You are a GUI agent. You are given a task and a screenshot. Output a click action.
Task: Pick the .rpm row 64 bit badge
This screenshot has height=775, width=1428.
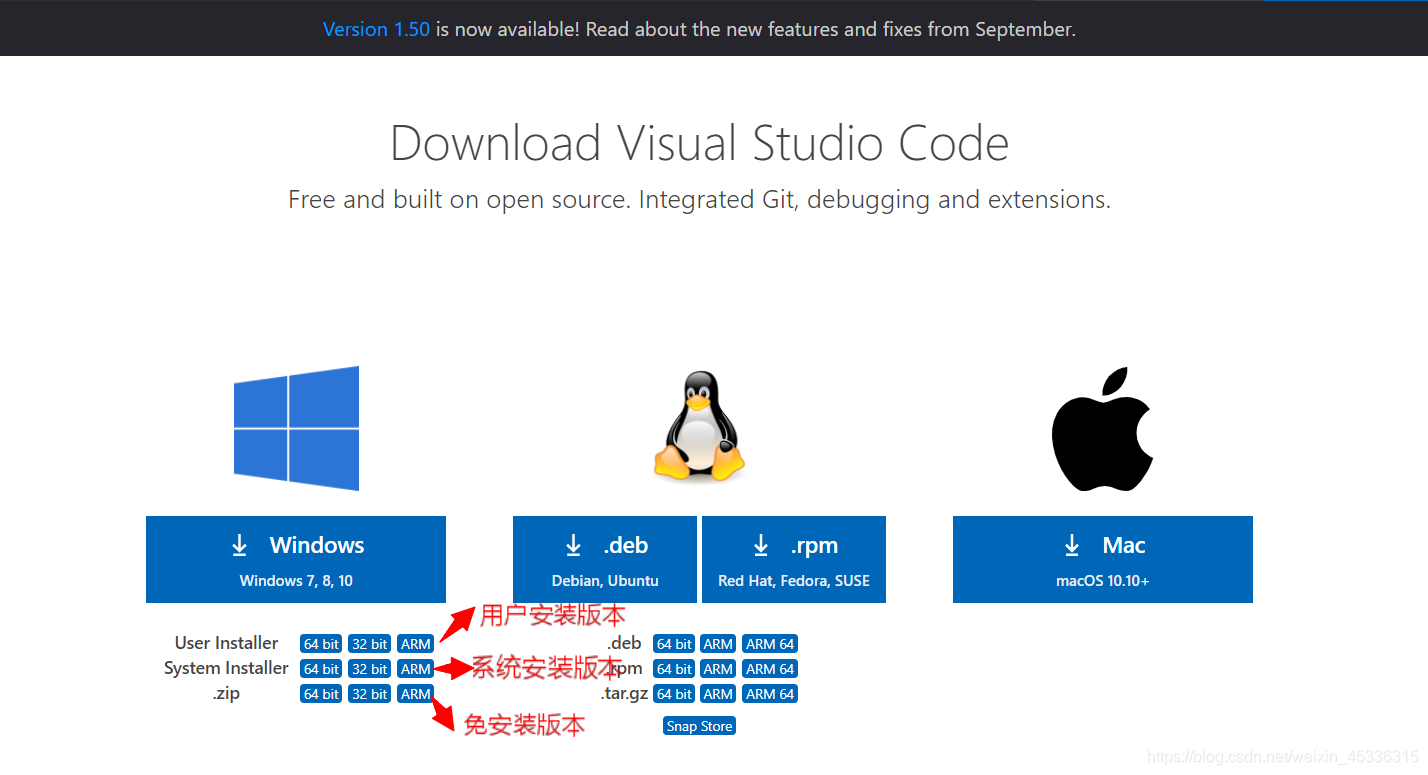tap(675, 669)
